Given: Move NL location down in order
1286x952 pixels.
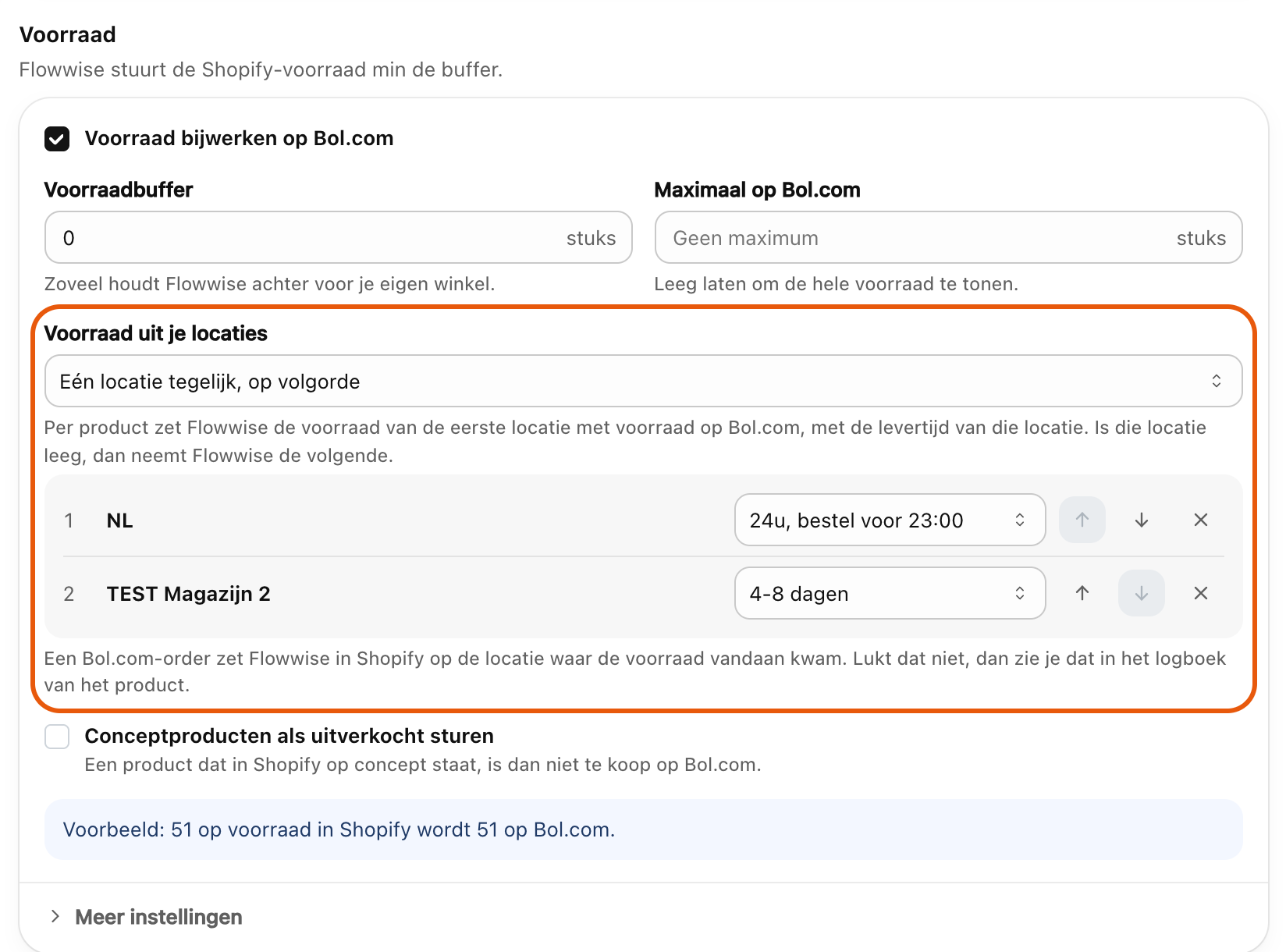Looking at the screenshot, I should coord(1142,520).
